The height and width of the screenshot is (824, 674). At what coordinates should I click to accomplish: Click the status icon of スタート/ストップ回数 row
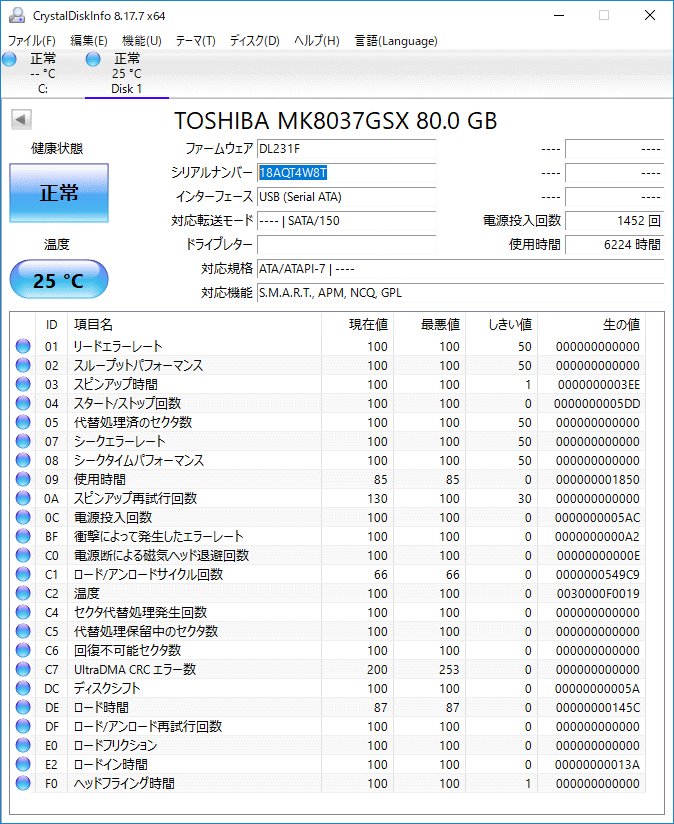coord(23,403)
